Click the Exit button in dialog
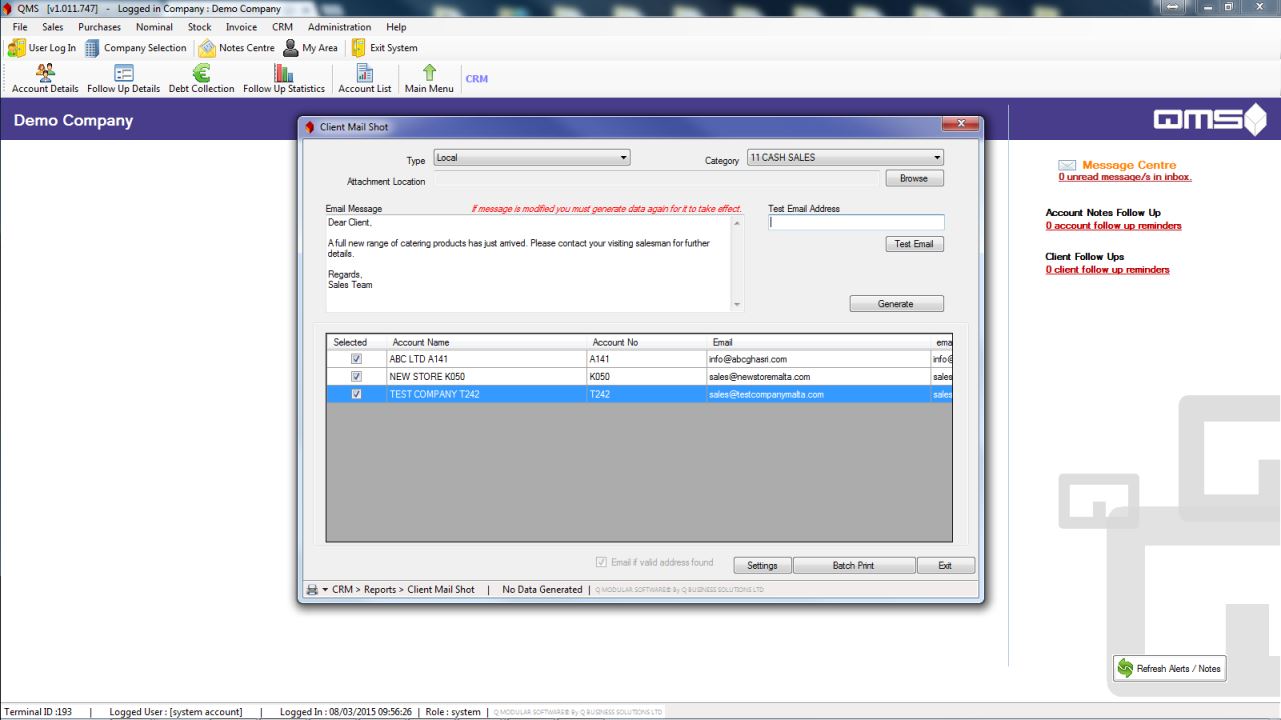1281x720 pixels. 945,566
